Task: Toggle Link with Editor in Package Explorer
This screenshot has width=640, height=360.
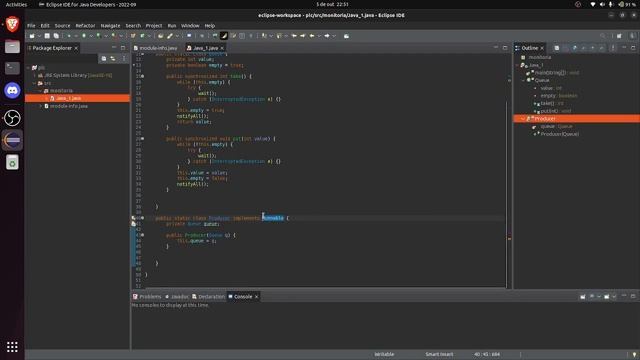Action: 113,59
